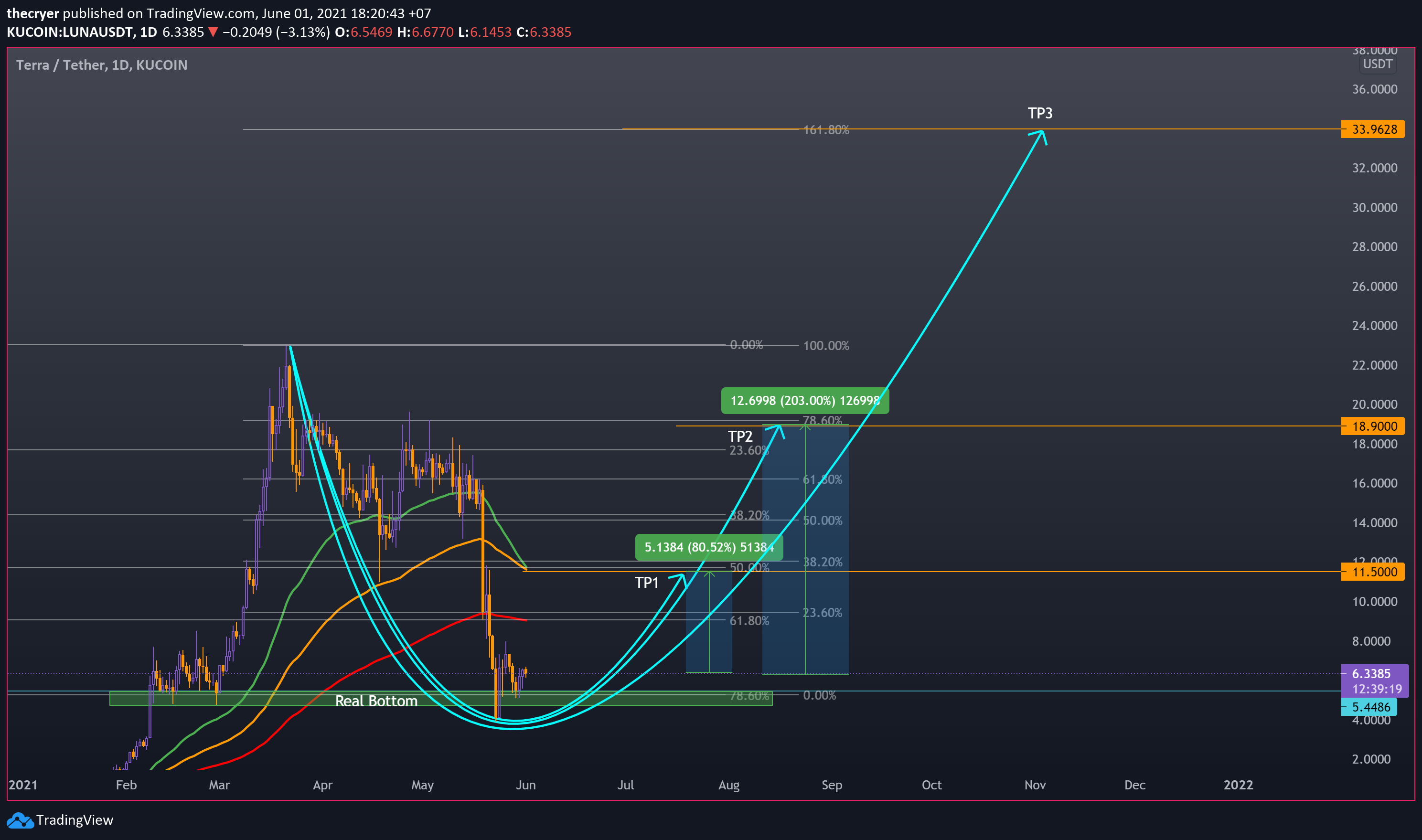This screenshot has width=1422, height=840.
Task: Click the TradingView wordmark text
Action: click(75, 820)
